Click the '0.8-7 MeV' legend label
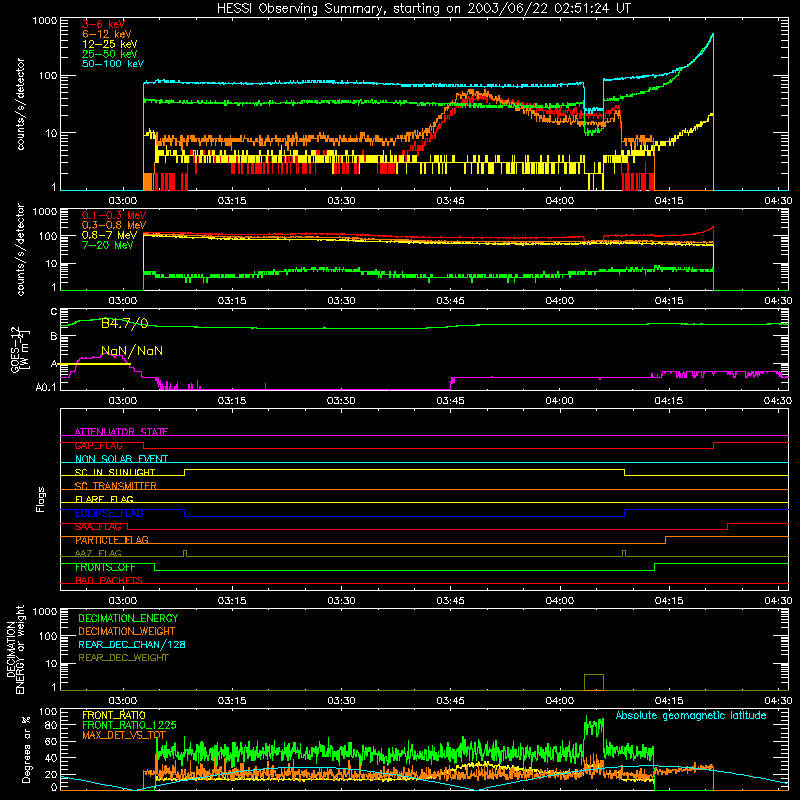Screen dimensions: 800x800 tap(110, 235)
